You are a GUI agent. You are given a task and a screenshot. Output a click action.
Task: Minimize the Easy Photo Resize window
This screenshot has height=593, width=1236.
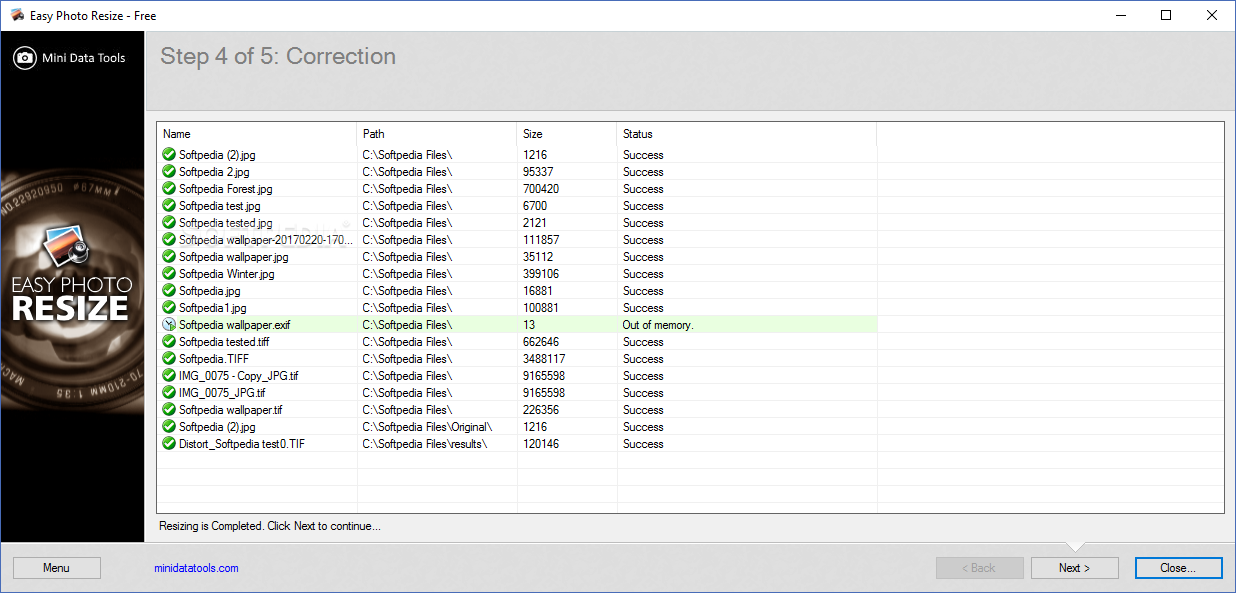pos(1120,15)
